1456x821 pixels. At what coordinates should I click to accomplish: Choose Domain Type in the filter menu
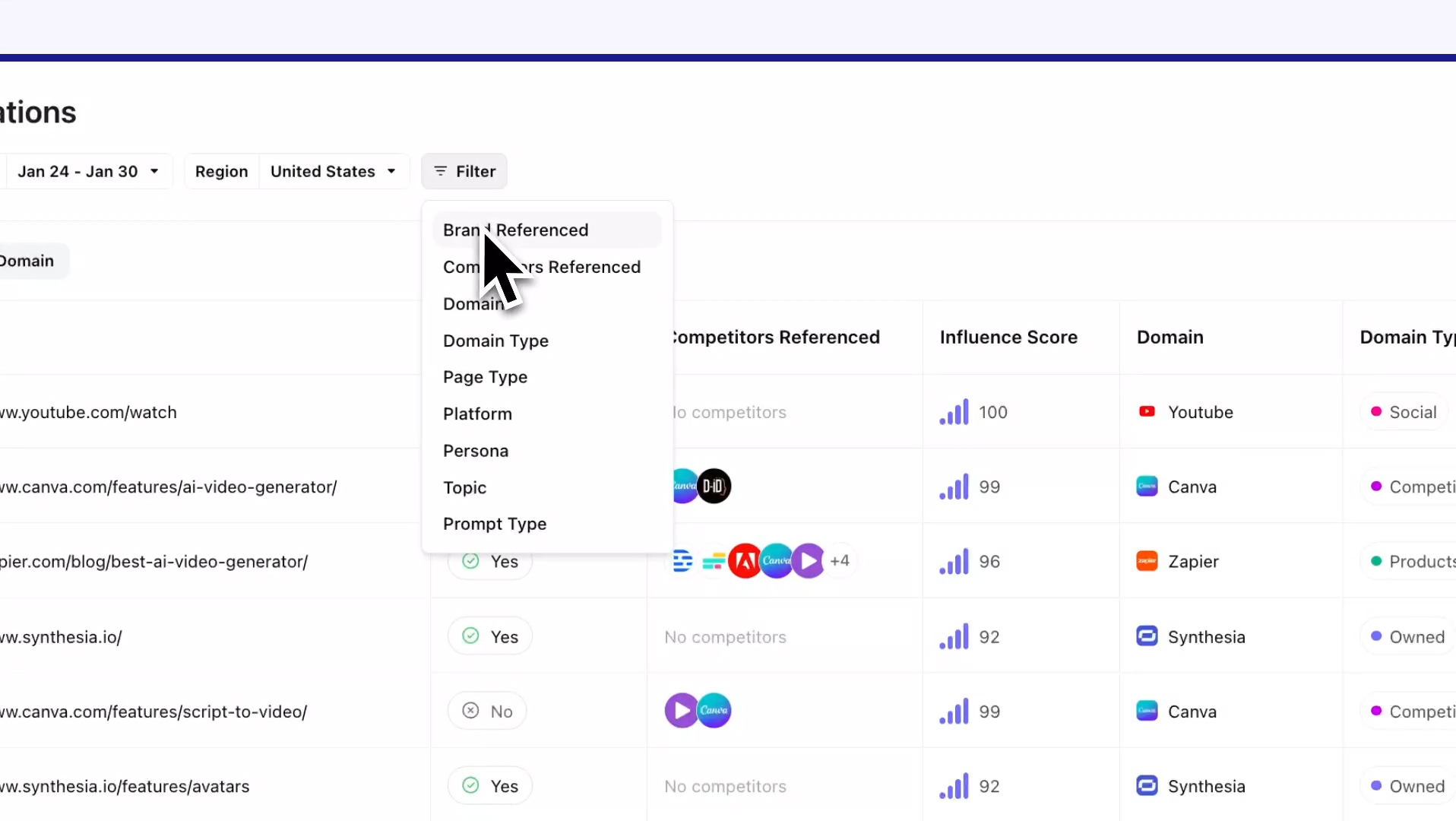coord(495,341)
